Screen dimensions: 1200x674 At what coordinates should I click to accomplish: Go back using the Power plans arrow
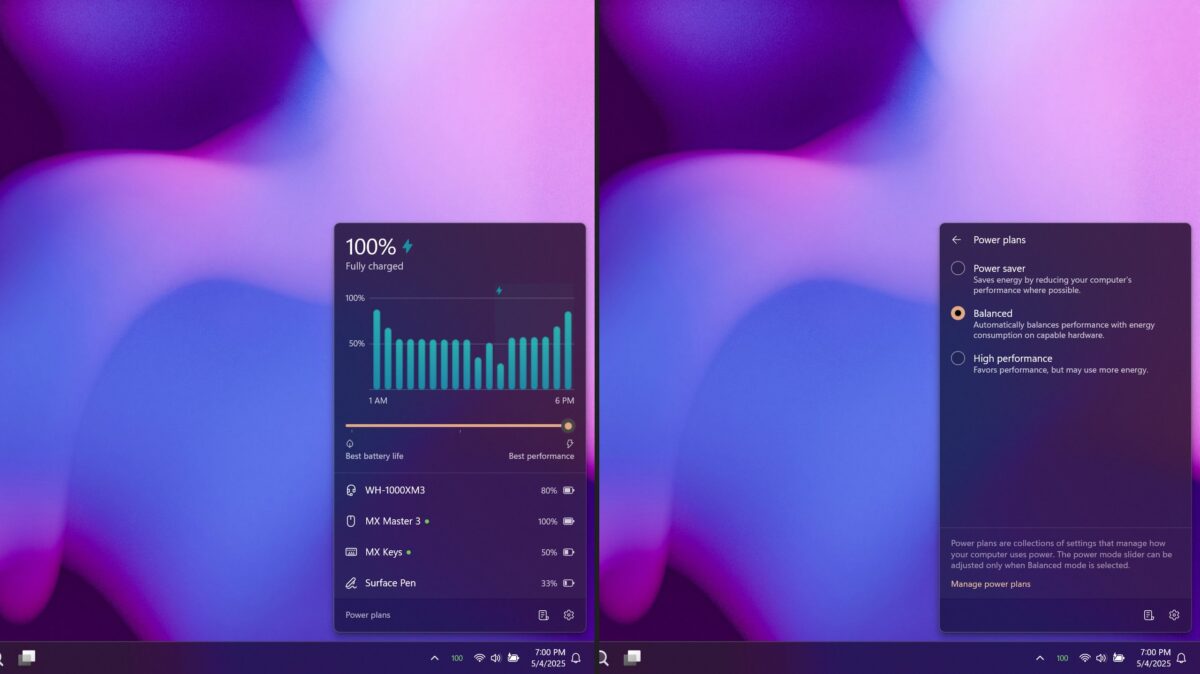click(x=958, y=239)
